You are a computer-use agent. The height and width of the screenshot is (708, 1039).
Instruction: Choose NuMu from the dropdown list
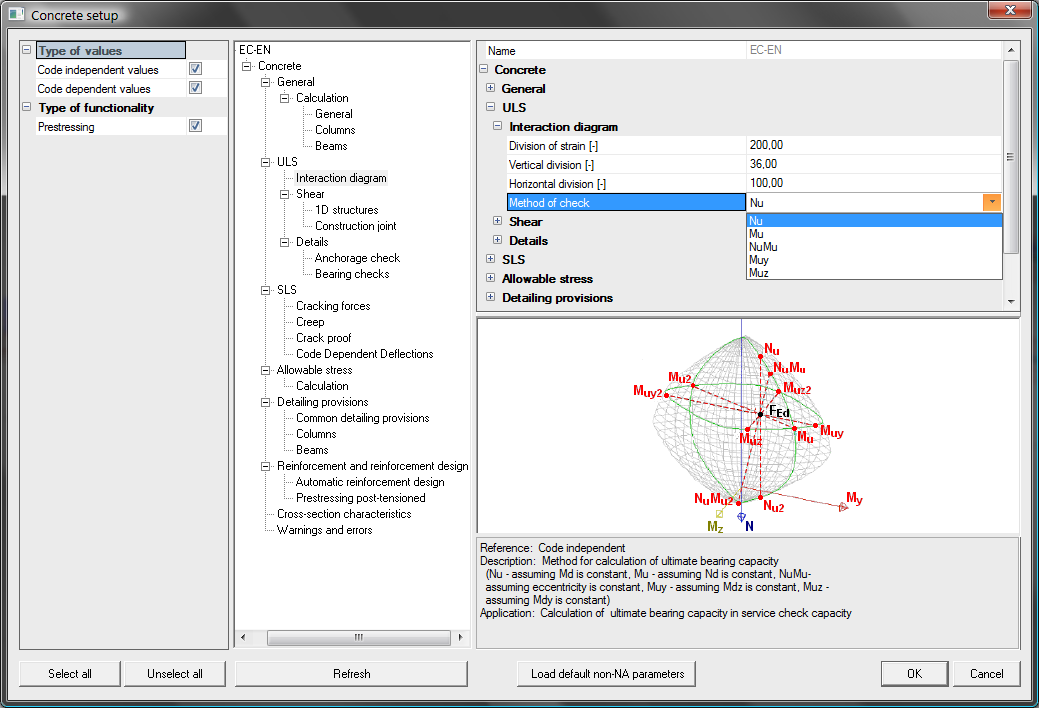pyautogui.click(x=763, y=247)
